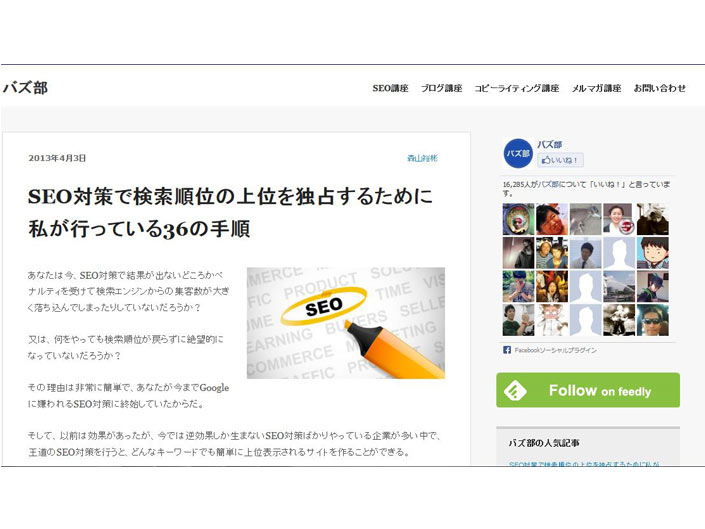This screenshot has width=705, height=529.
Task: Click the round blue バズ部 Facebook page icon
Action: (518, 153)
